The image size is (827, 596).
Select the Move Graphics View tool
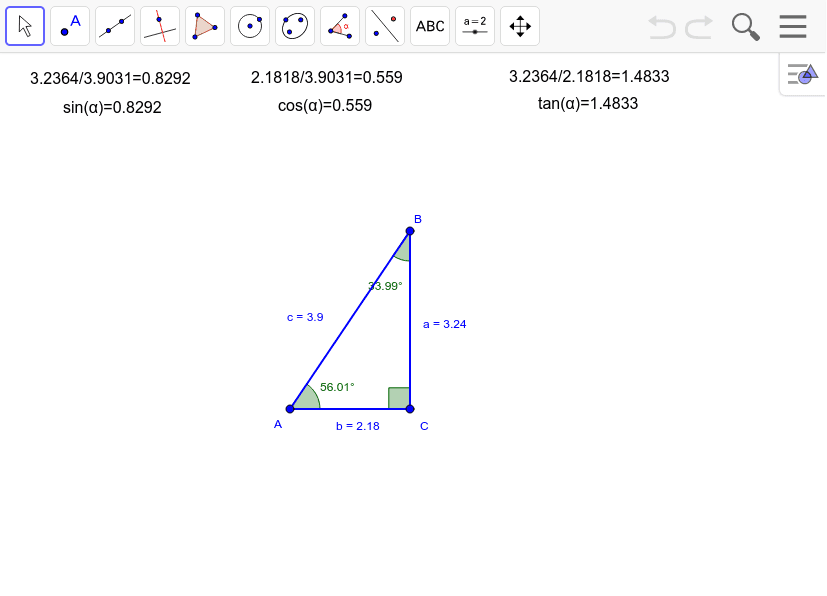519,26
